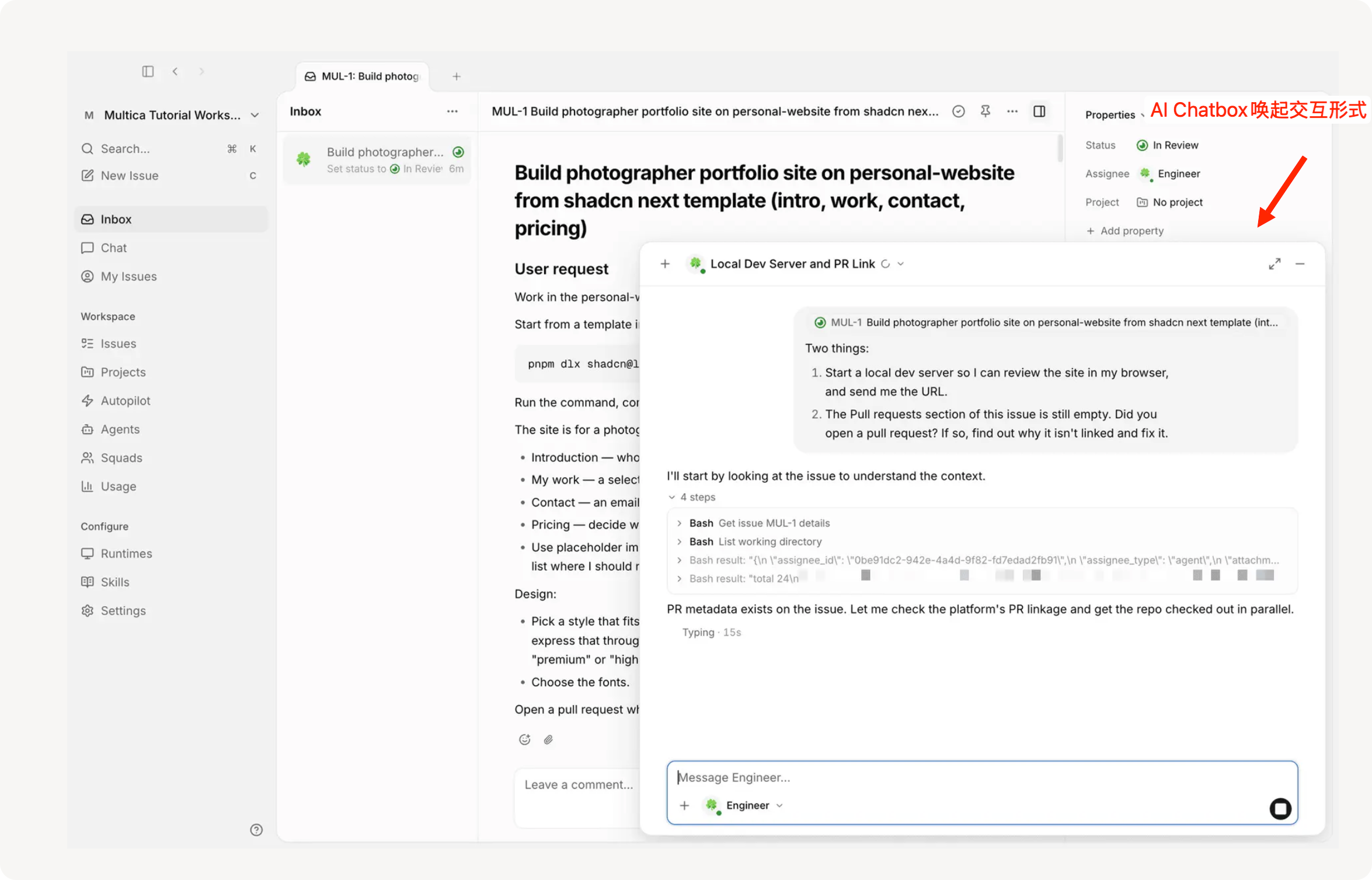Screen dimensions: 1372x880
Task: Expand Bash result assignee_id step
Action: 977,560
